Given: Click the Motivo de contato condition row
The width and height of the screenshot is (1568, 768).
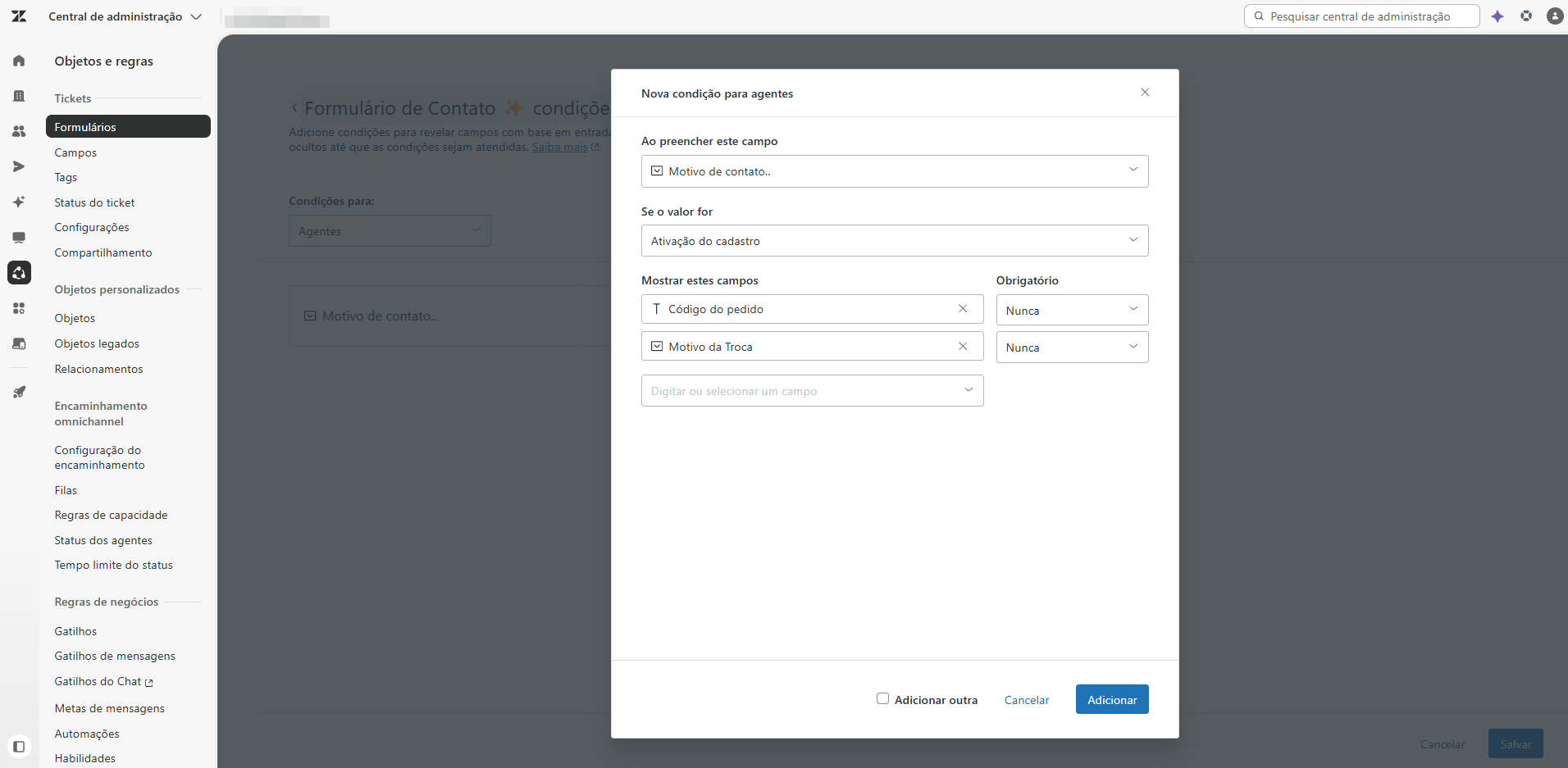Looking at the screenshot, I should pyautogui.click(x=450, y=316).
